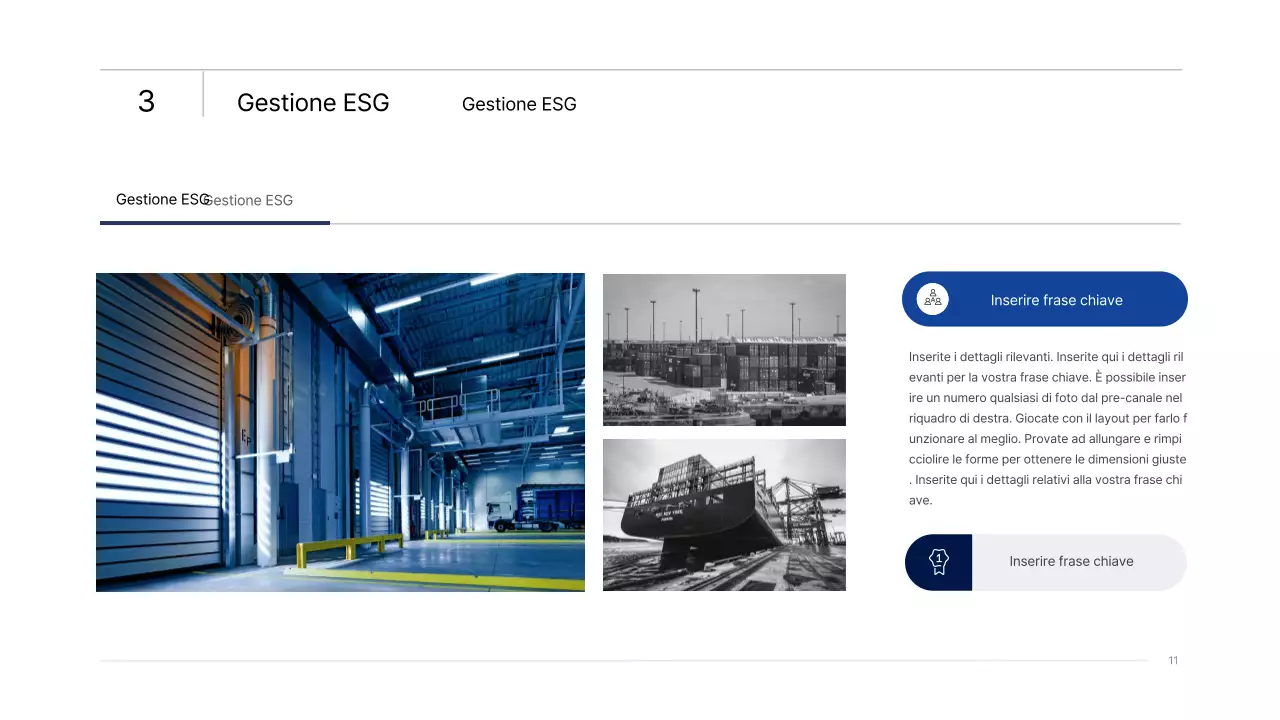Click the dark tab indicator bar under the tabs

click(x=214, y=222)
